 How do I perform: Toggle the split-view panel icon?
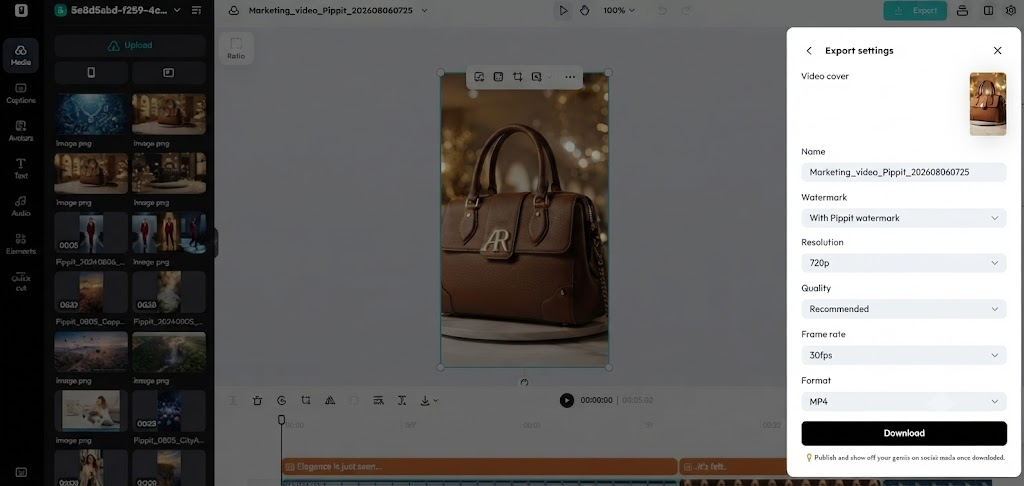[989, 10]
